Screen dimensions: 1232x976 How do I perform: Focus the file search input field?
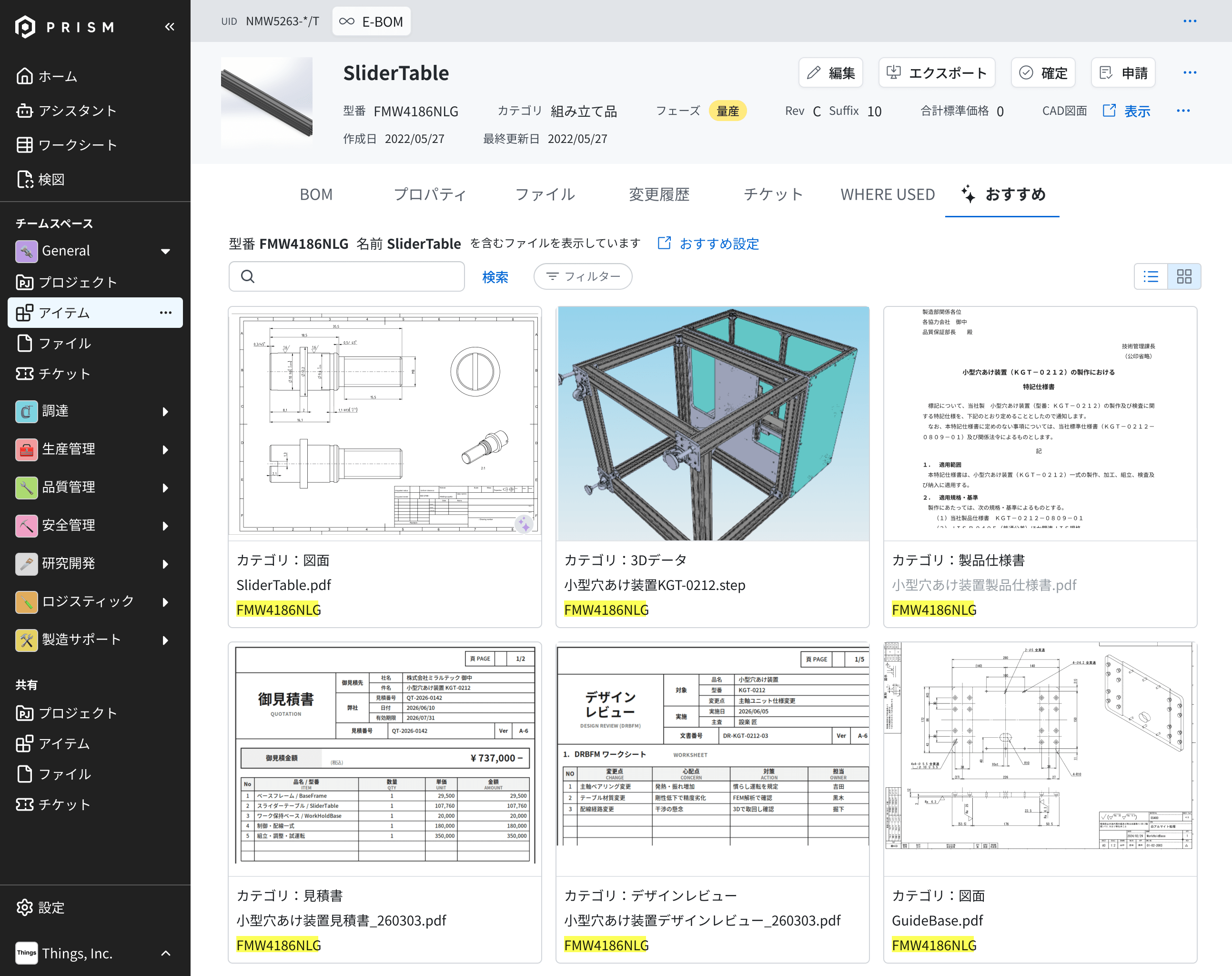pos(347,276)
